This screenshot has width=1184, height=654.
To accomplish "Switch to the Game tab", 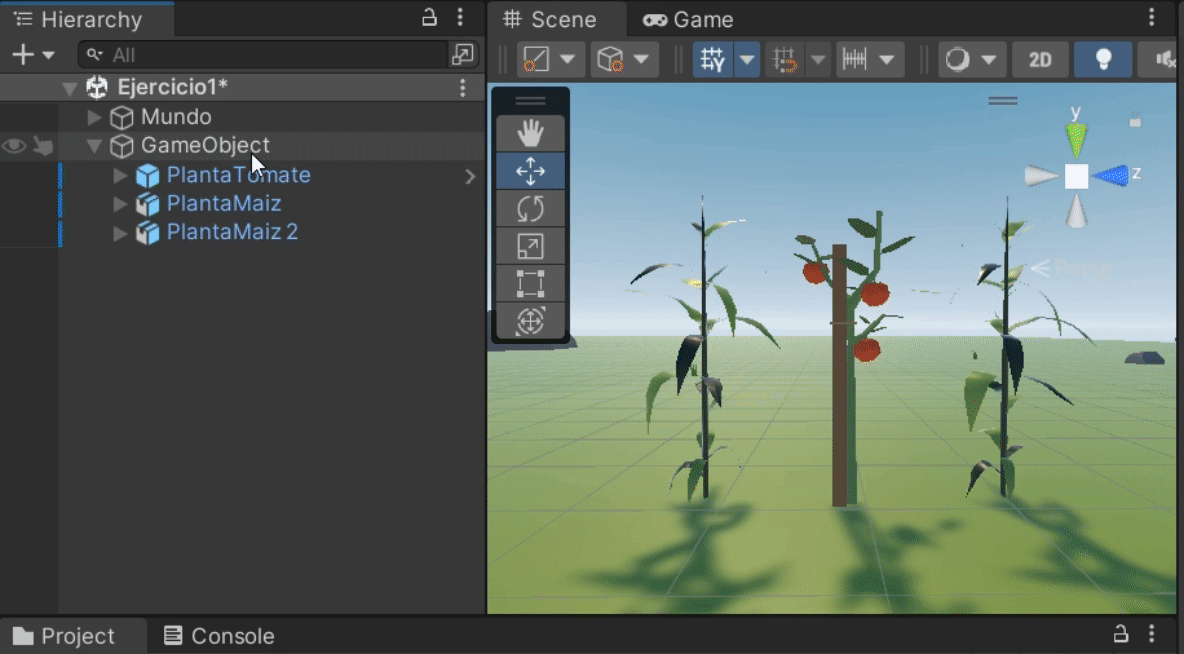I will pos(689,20).
